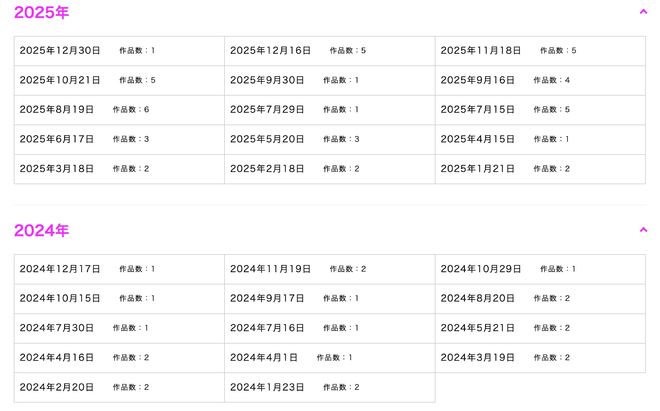The image size is (660, 411).
Task: Click the 2025年 heading title
Action: point(41,12)
